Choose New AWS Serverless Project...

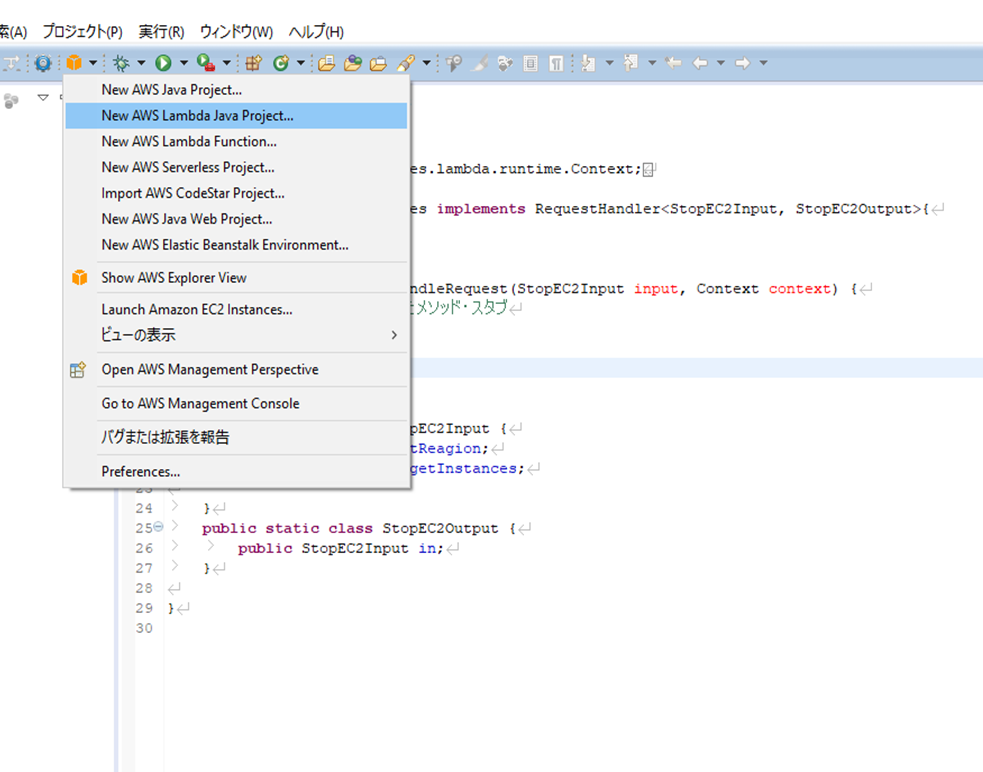236,167
